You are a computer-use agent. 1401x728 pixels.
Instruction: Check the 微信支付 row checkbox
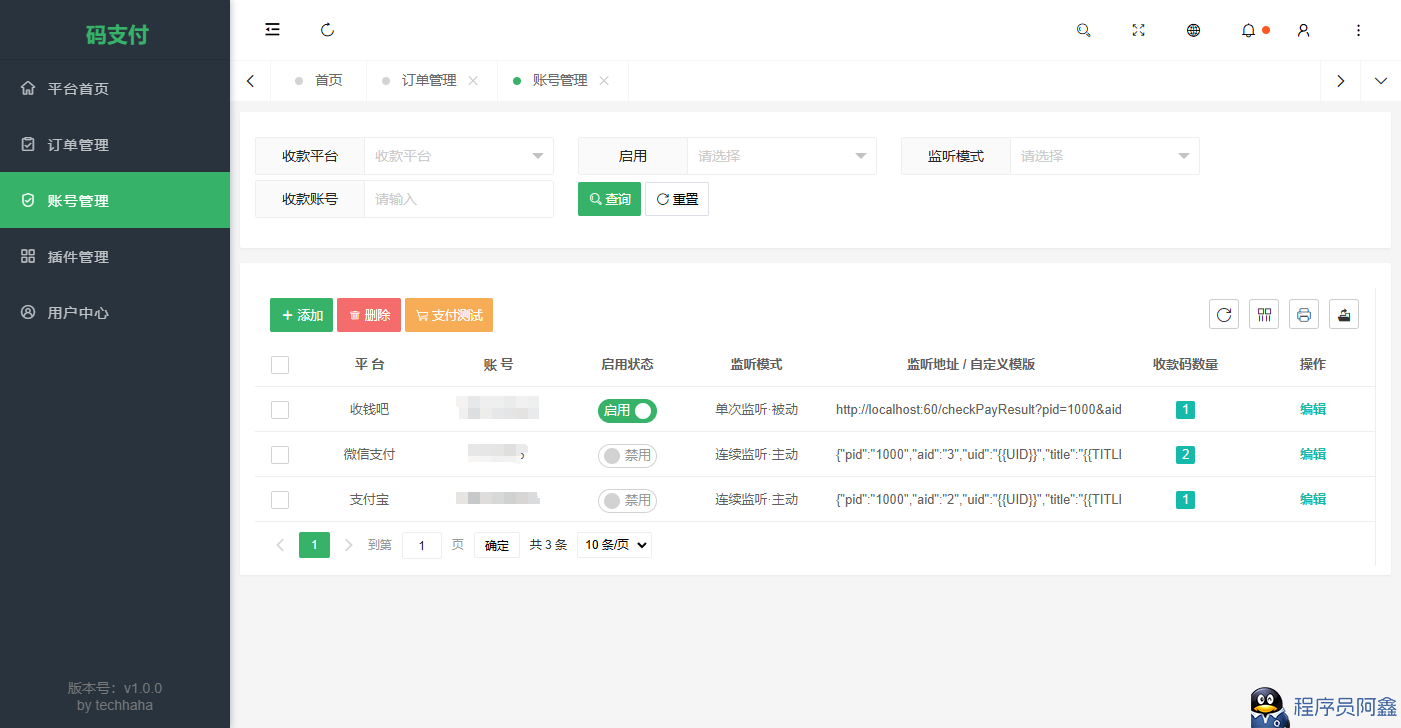point(280,455)
